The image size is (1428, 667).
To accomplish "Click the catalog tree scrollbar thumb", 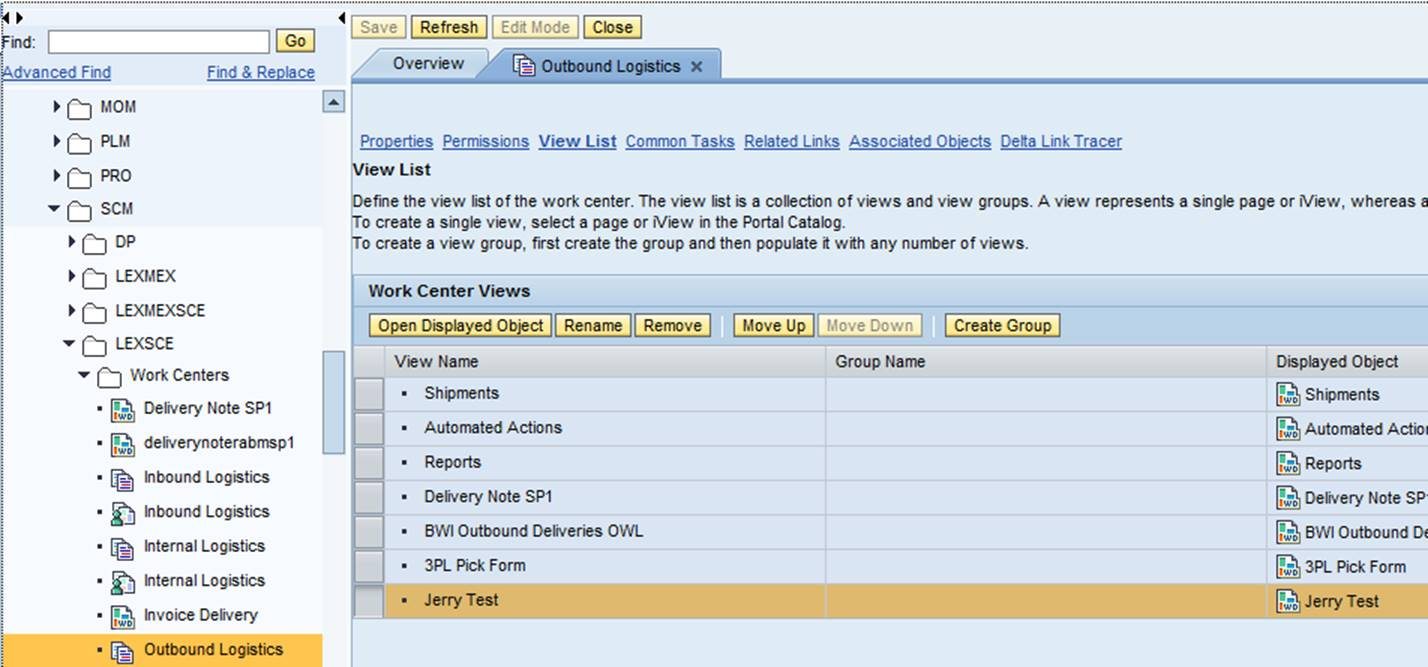I will point(334,403).
